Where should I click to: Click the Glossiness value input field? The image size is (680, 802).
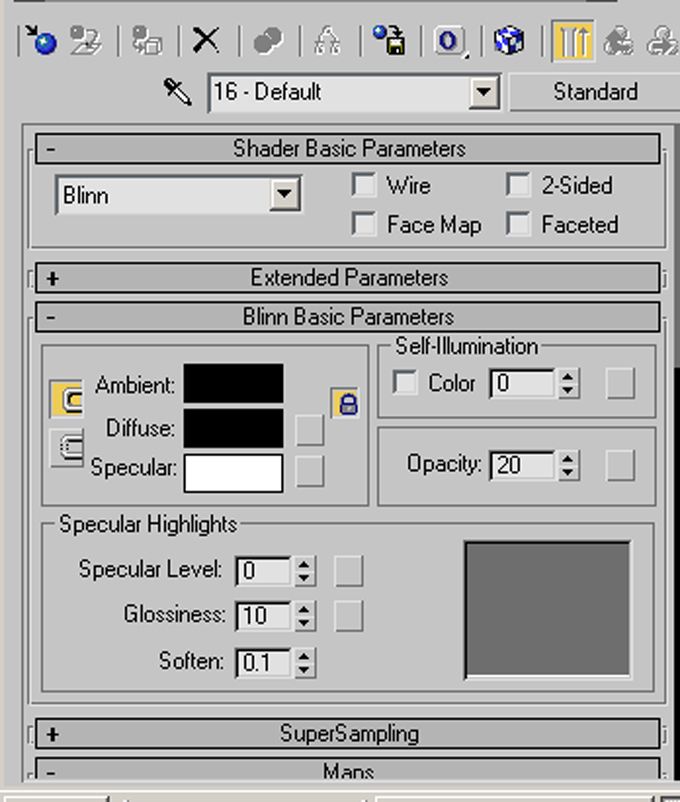click(263, 615)
